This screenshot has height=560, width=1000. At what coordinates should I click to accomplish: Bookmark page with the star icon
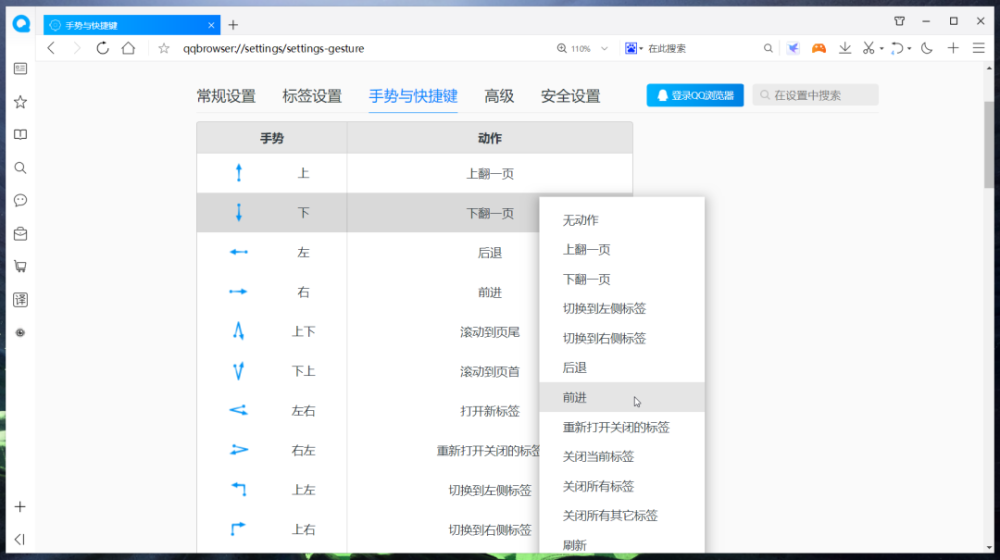tap(164, 48)
